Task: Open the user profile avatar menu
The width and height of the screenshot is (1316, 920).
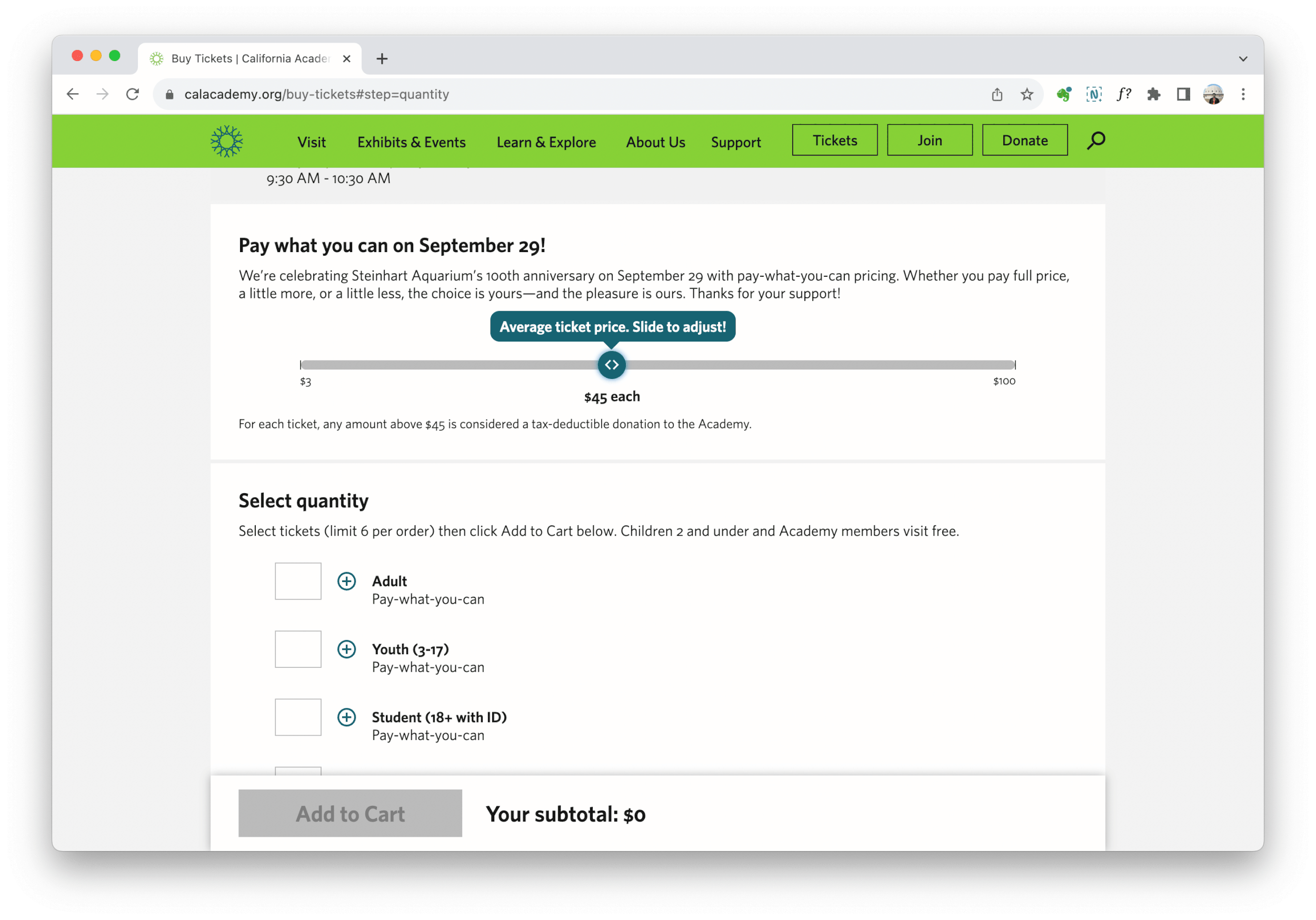Action: click(1213, 94)
